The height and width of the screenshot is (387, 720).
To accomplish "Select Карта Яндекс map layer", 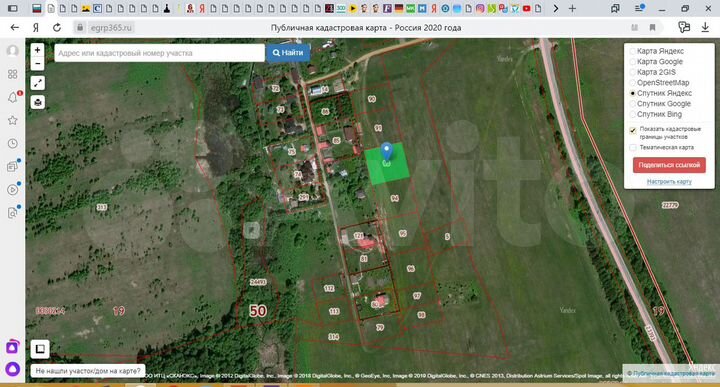I will click(x=632, y=51).
